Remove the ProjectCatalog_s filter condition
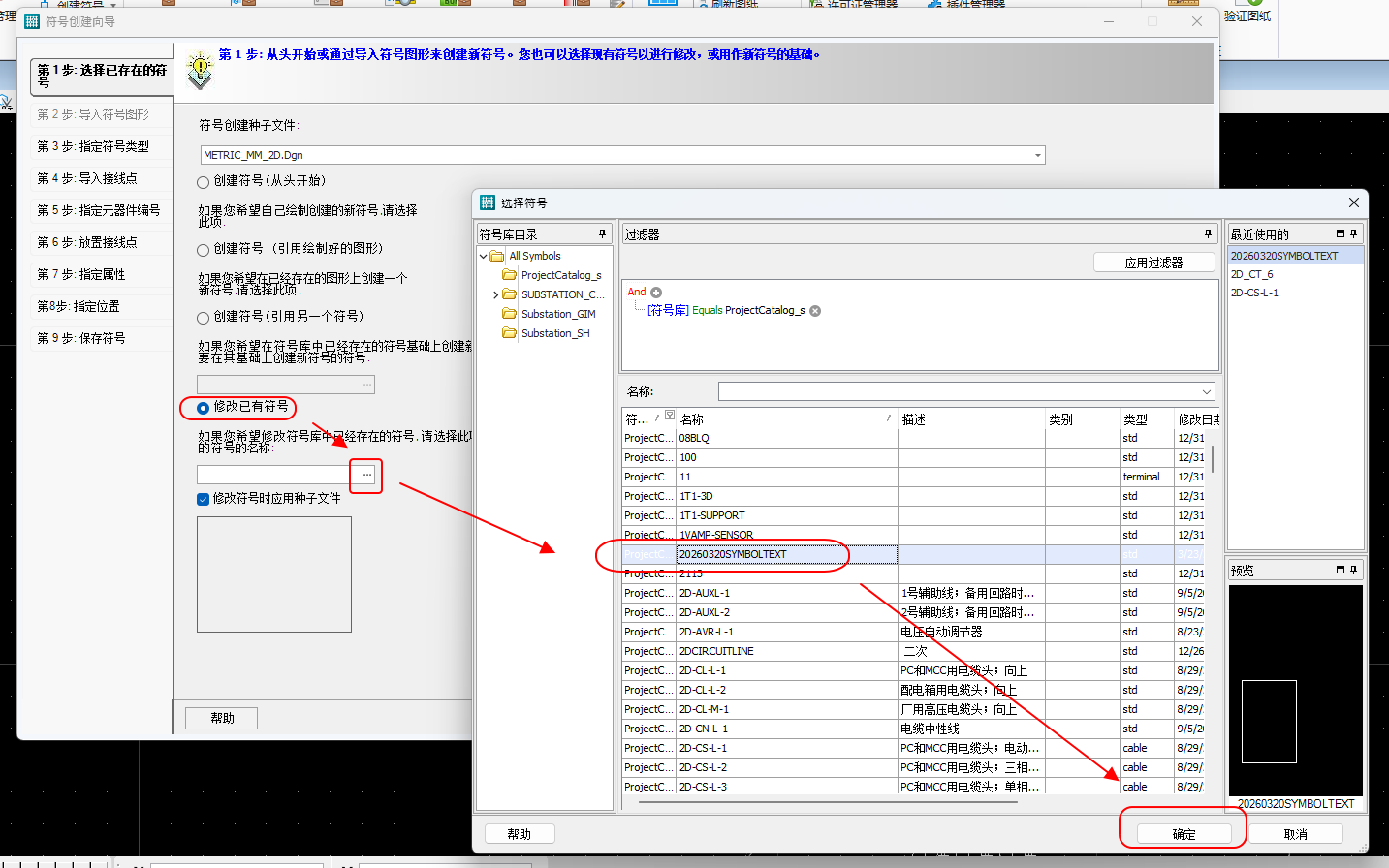 [x=815, y=311]
